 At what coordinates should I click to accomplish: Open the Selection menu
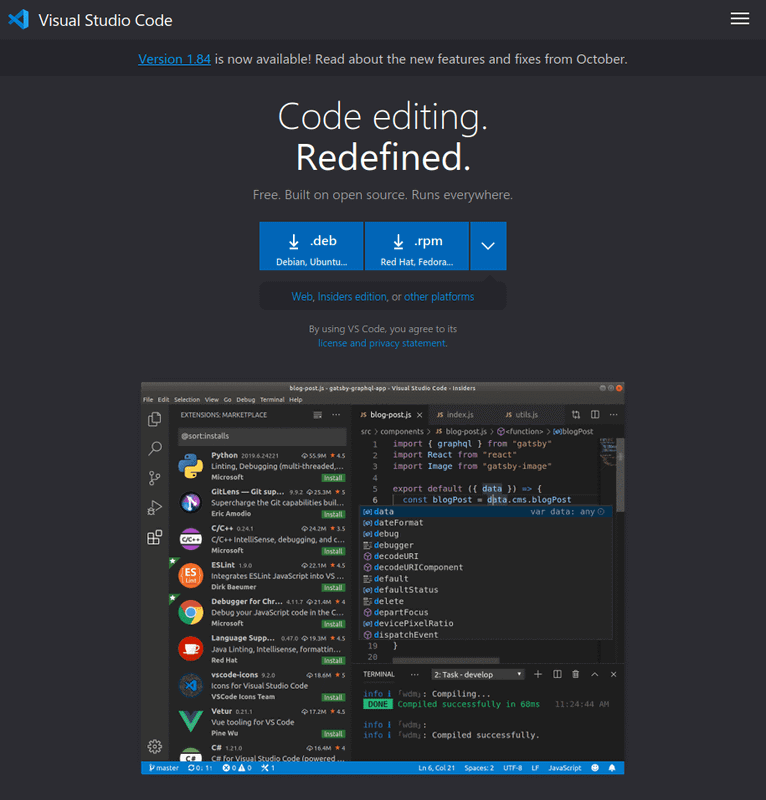tap(187, 399)
